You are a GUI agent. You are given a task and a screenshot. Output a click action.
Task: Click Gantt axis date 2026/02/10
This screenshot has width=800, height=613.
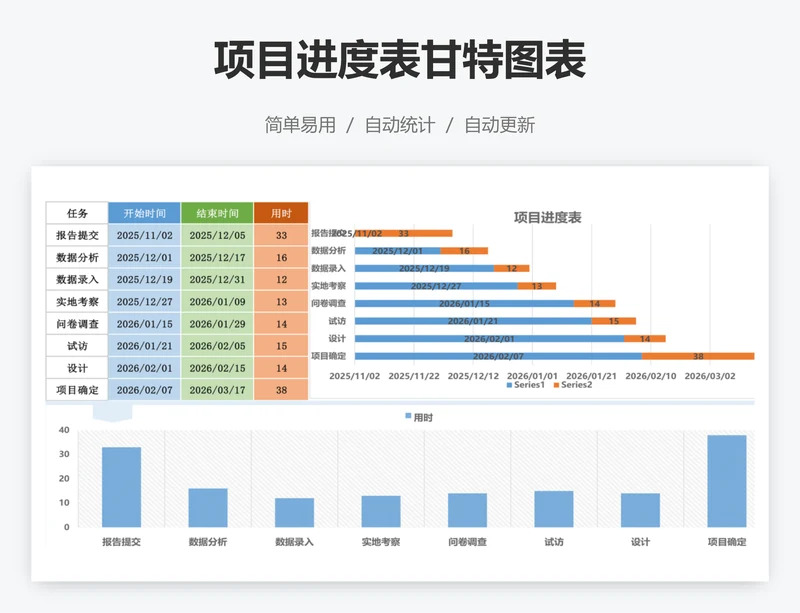click(x=651, y=376)
